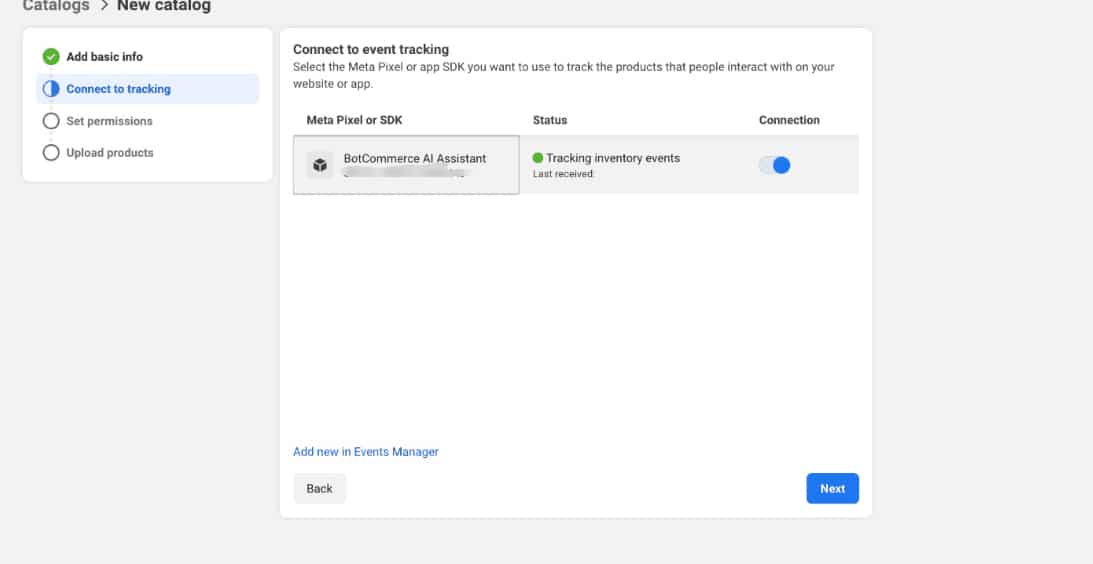Image resolution: width=1093 pixels, height=564 pixels.
Task: Click the green status dot for tracking events
Action: click(538, 158)
